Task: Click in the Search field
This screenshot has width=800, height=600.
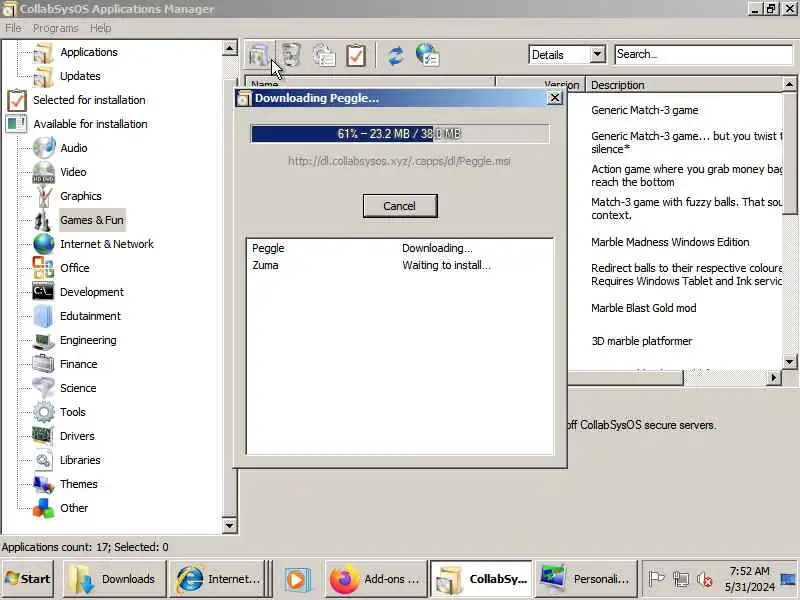Action: [703, 54]
